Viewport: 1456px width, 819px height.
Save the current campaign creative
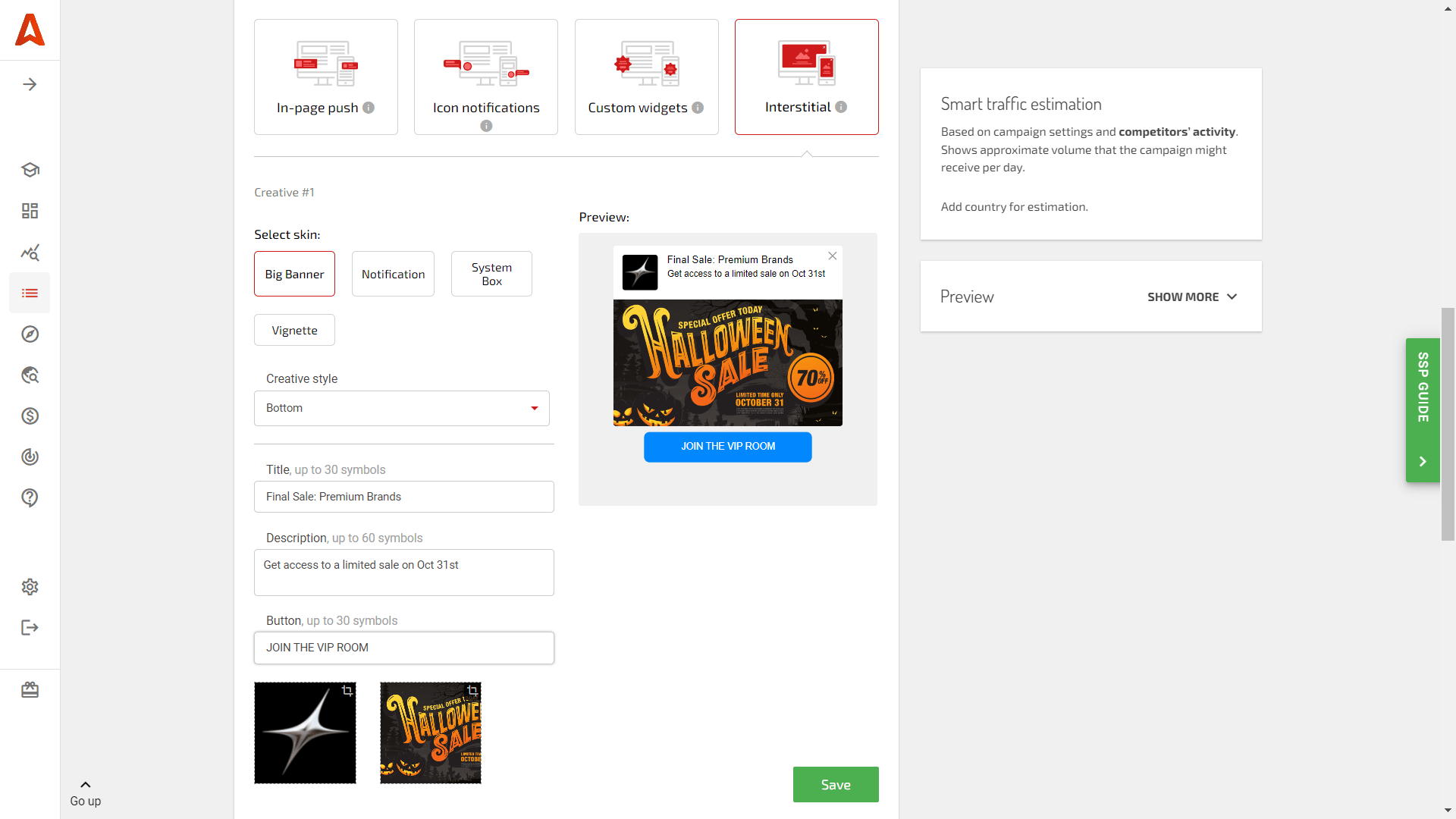pyautogui.click(x=836, y=784)
